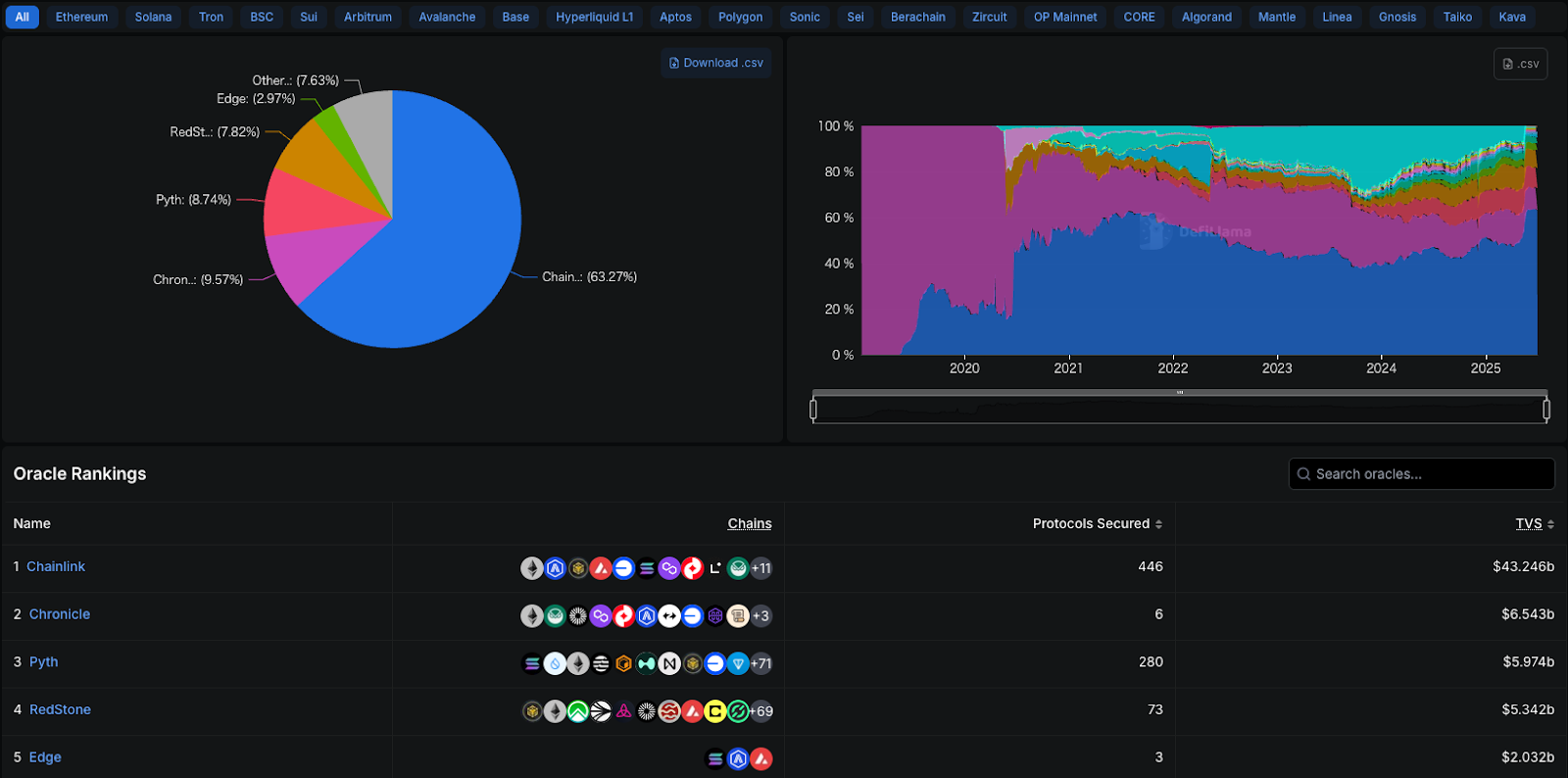This screenshot has height=778, width=1568.
Task: Click the .csv button above area chart
Action: [x=1521, y=64]
